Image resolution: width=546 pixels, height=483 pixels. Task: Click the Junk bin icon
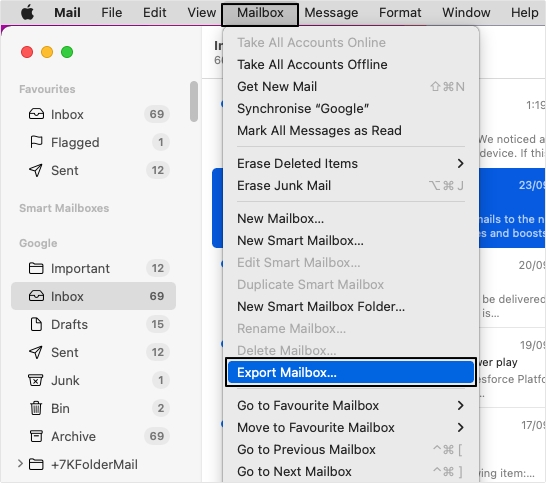click(36, 380)
